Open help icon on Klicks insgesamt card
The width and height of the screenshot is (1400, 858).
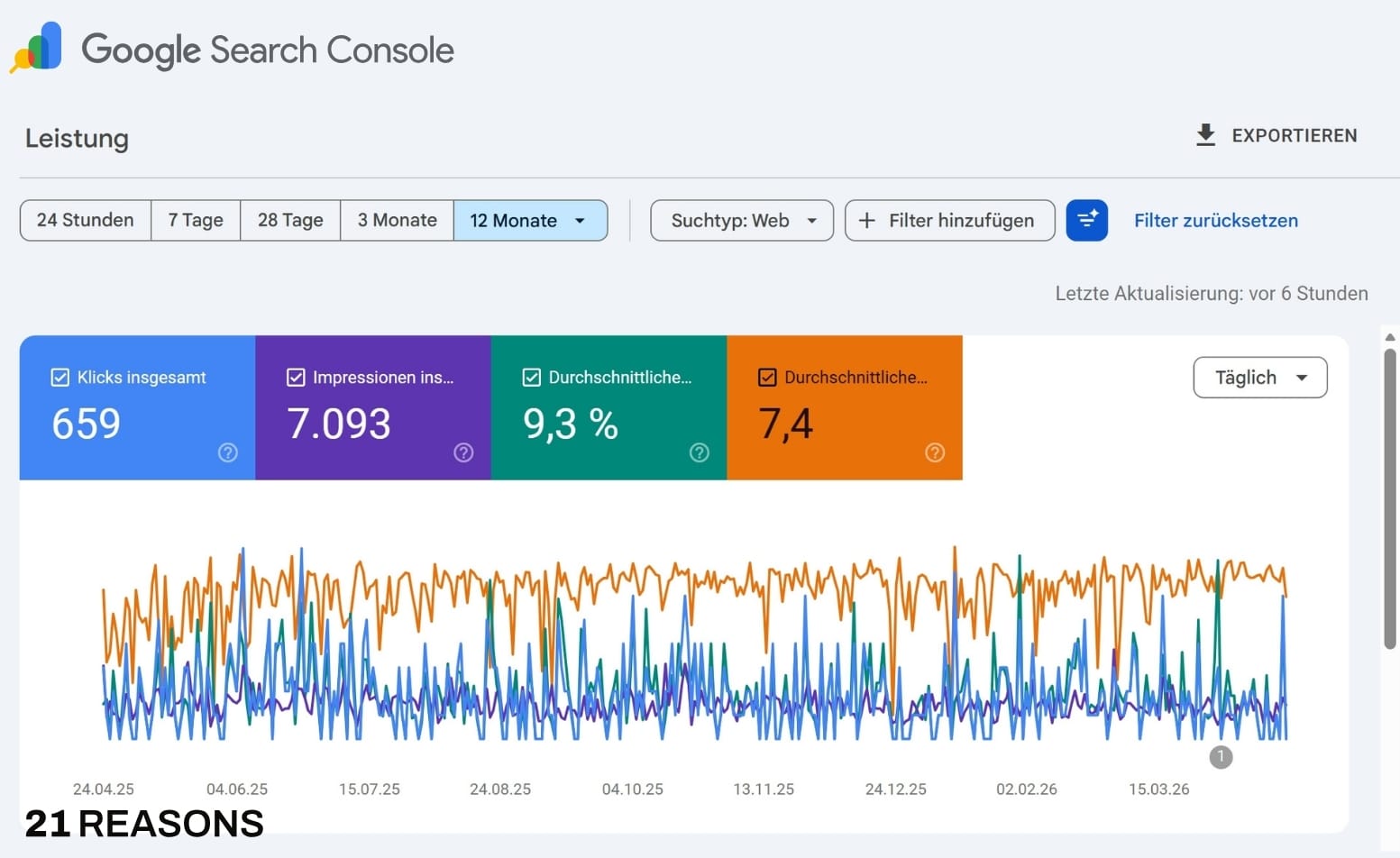[x=228, y=452]
